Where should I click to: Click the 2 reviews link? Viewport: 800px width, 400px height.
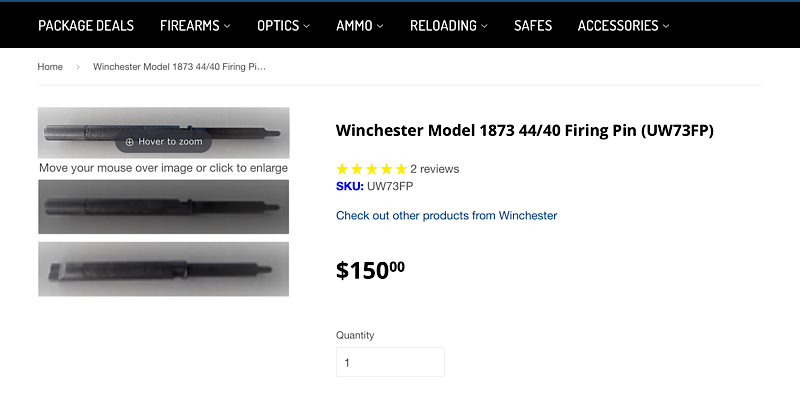[435, 169]
